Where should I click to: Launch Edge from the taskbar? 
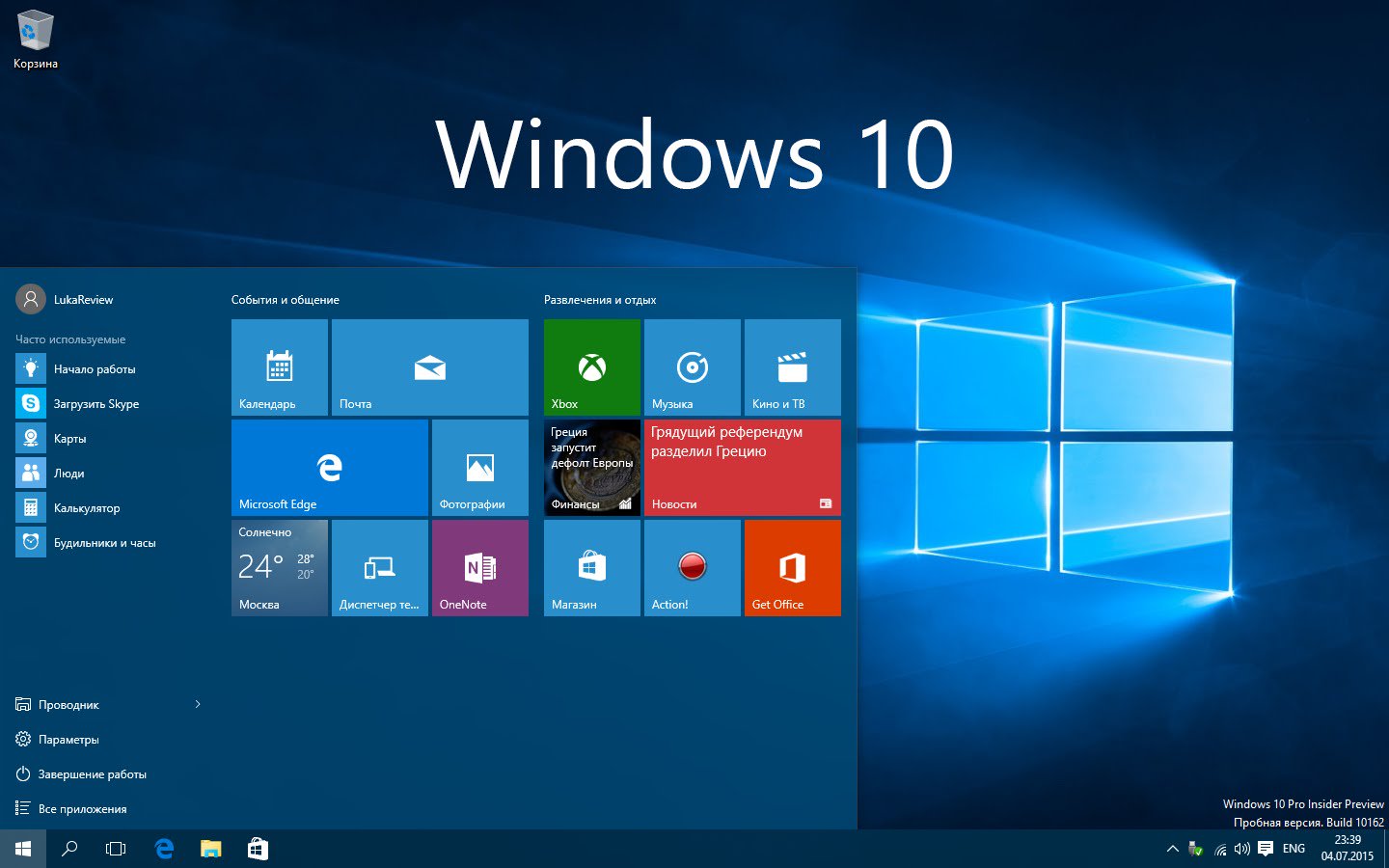164,849
